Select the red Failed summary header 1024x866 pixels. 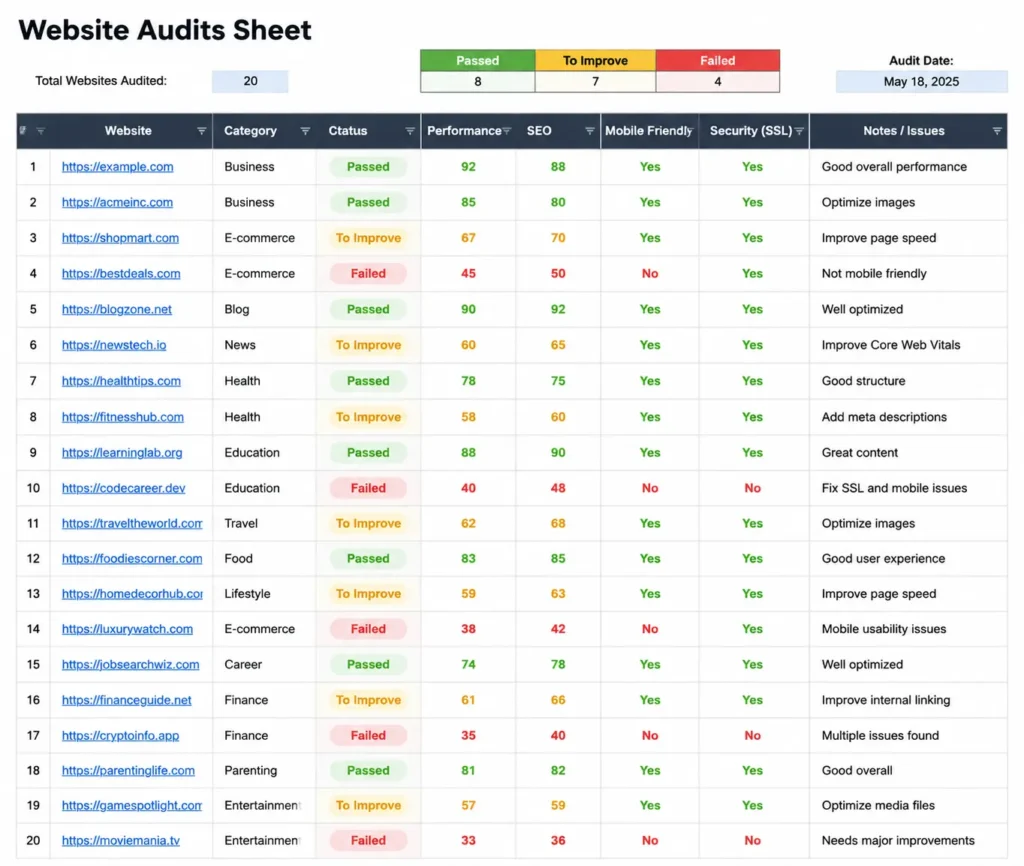[717, 61]
